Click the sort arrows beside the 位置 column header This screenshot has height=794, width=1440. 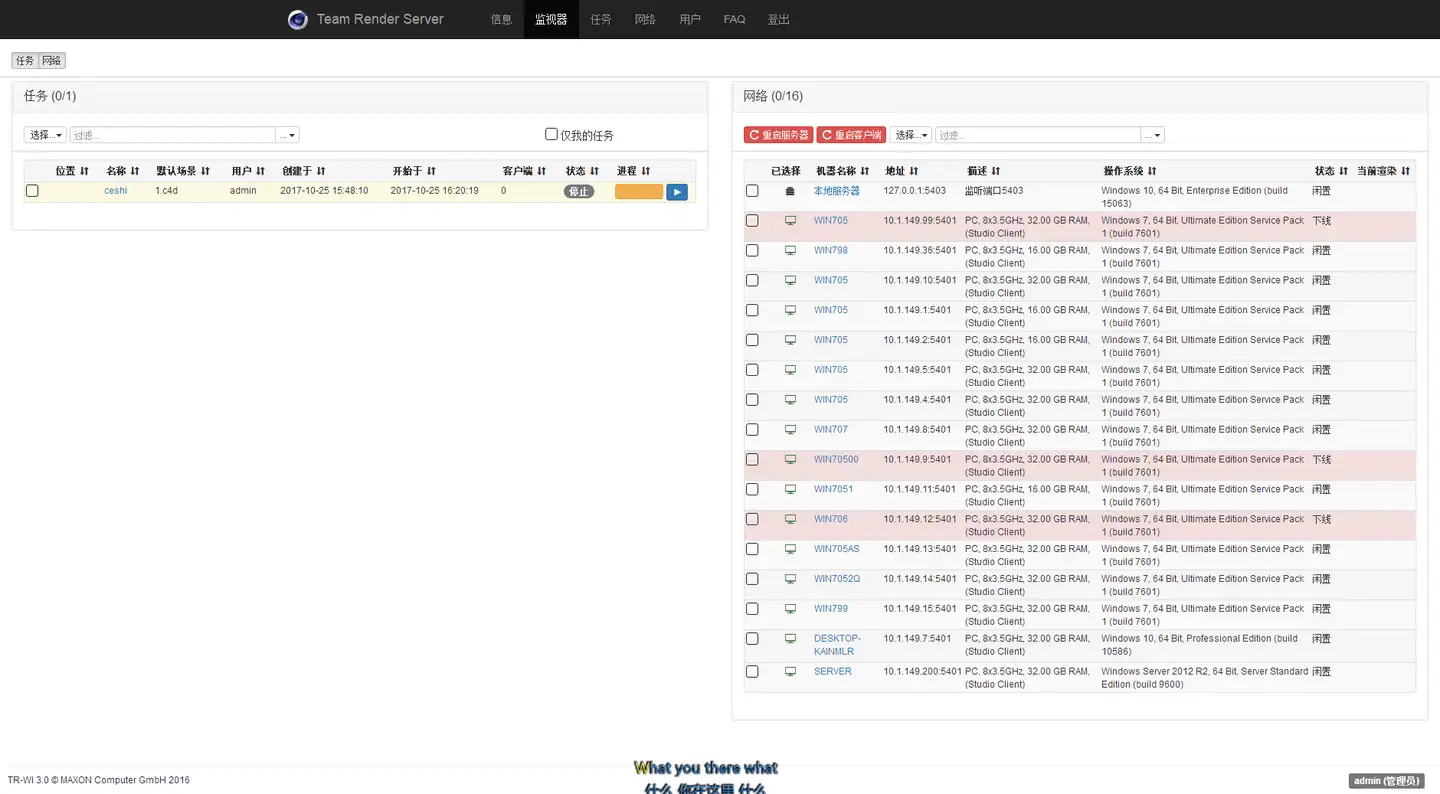85,171
